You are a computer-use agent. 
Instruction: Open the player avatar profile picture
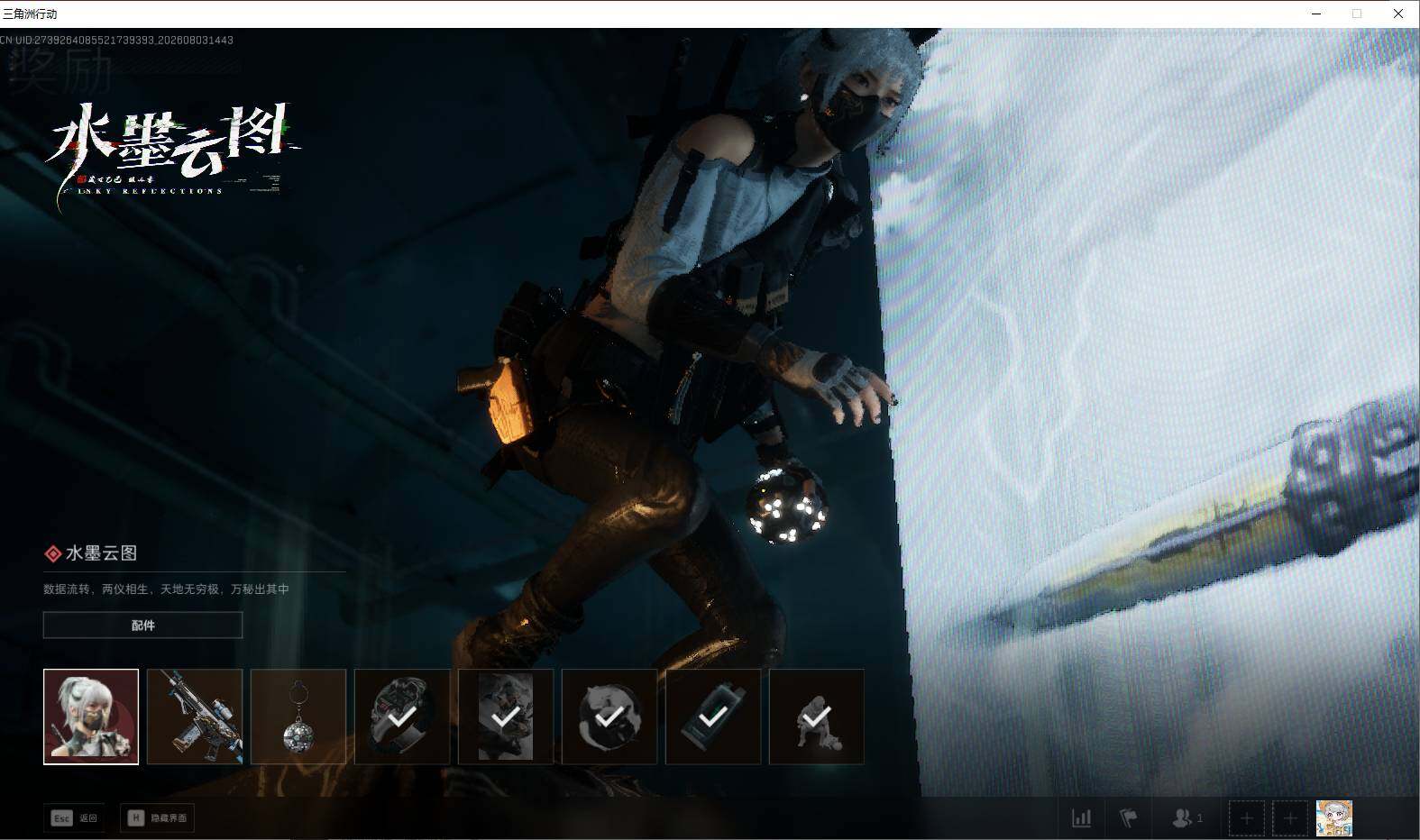(x=1334, y=818)
